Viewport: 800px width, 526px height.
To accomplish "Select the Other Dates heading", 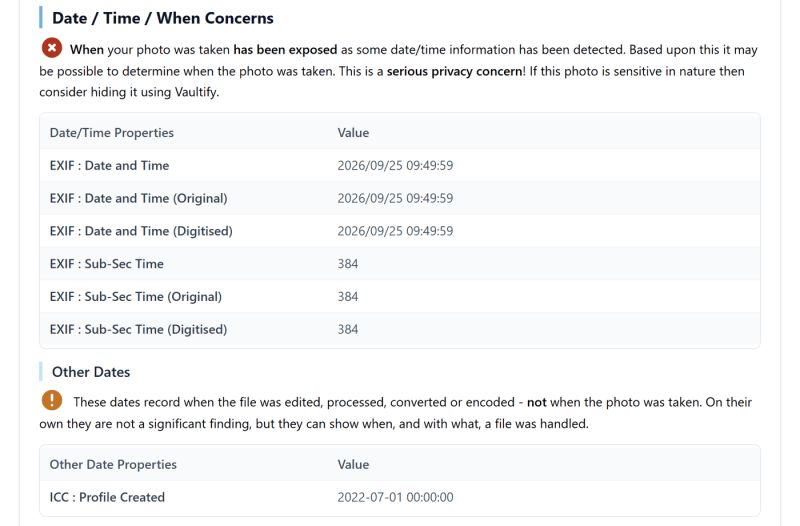I will pyautogui.click(x=91, y=372).
